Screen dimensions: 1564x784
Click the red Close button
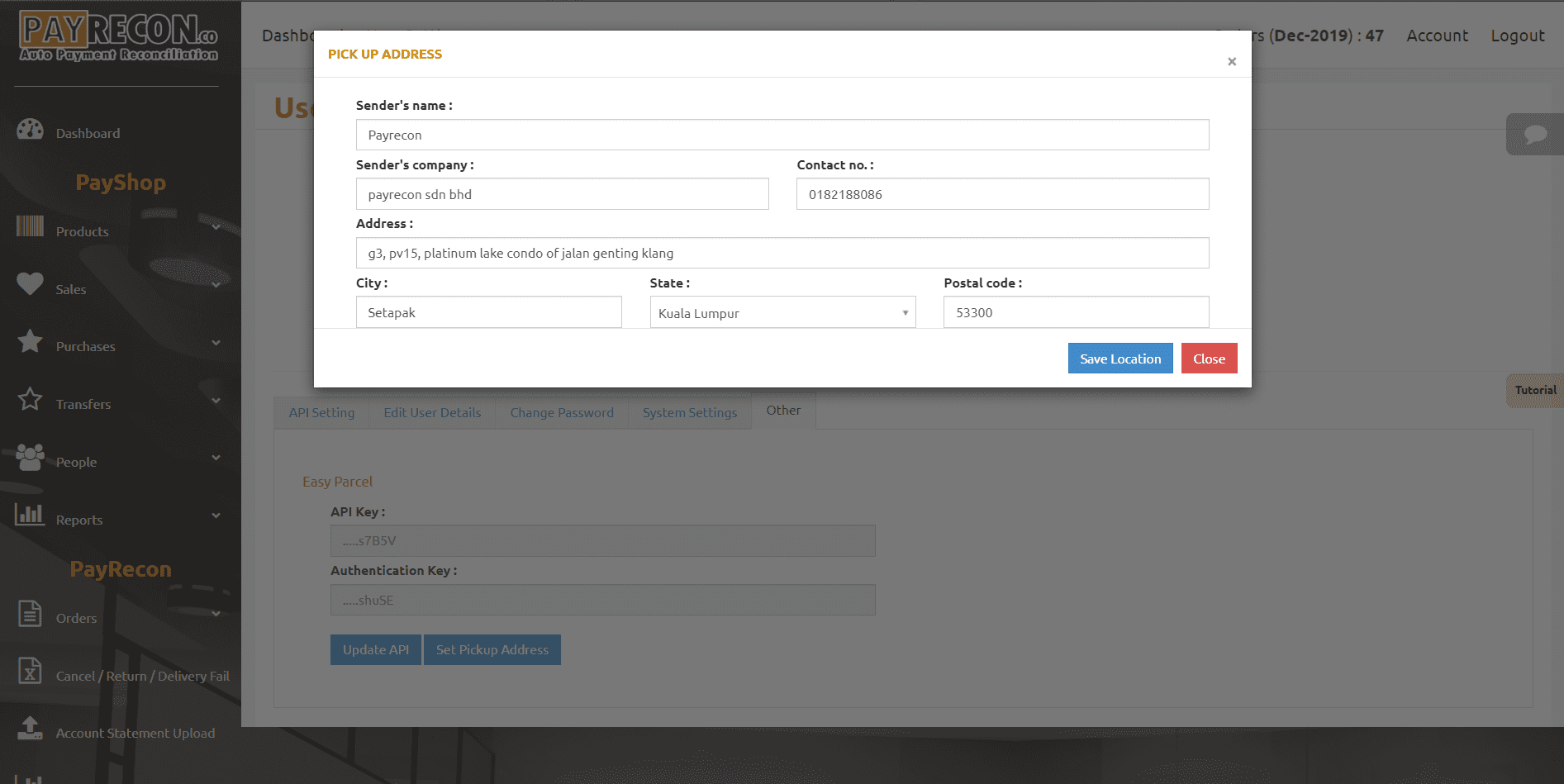(1209, 359)
